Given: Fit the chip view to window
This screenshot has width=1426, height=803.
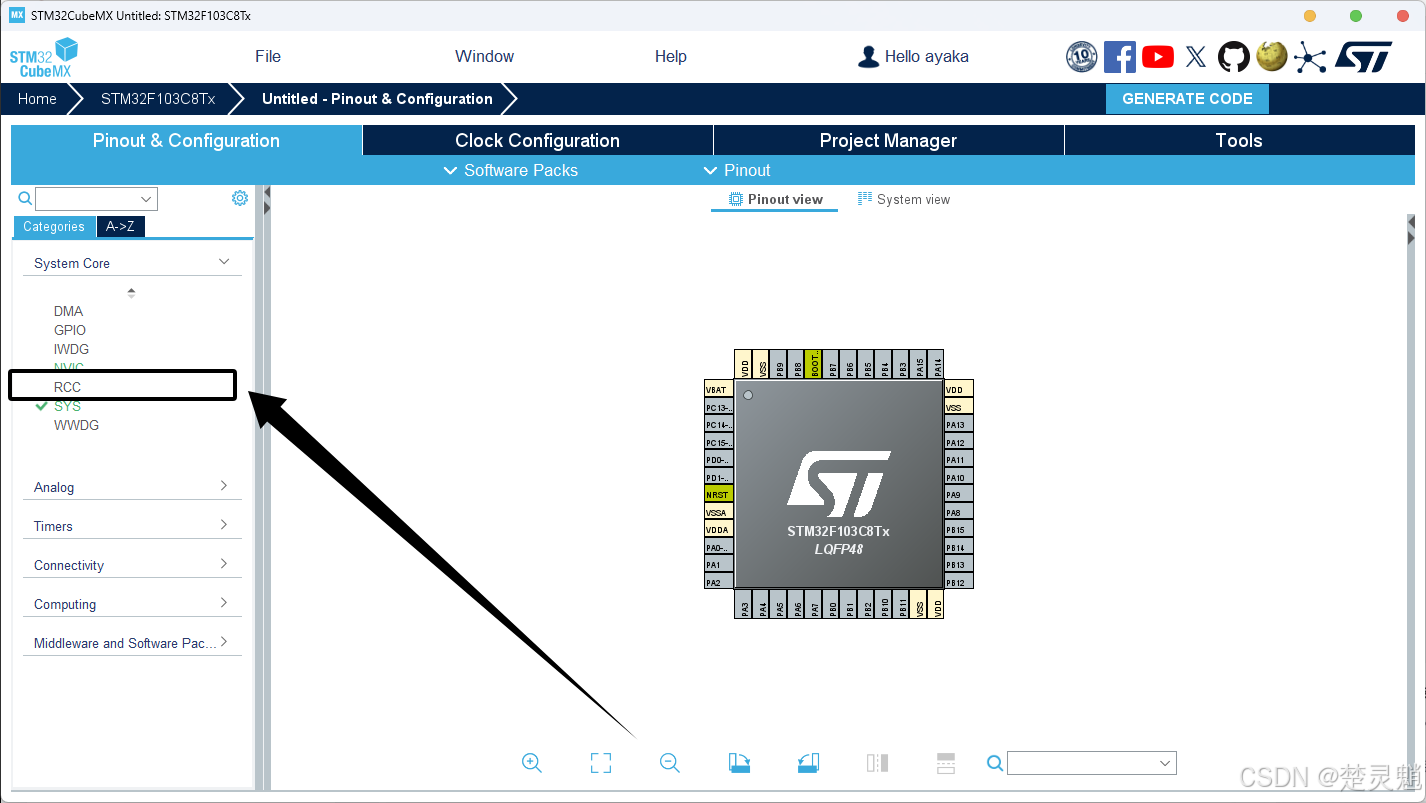Looking at the screenshot, I should [601, 763].
